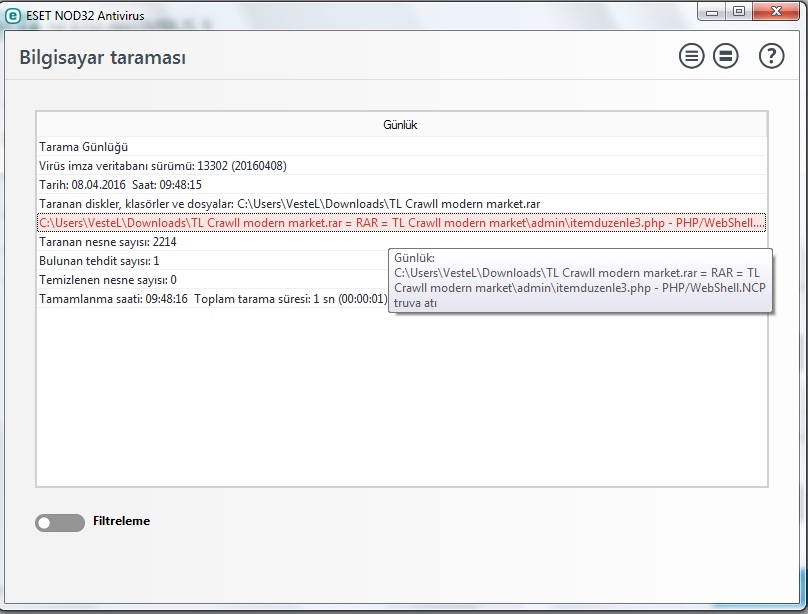Screen dimensions: 808x614
Task: Select the 'Tamamlanma saati: 09:48:16' row
Action: coord(212,299)
